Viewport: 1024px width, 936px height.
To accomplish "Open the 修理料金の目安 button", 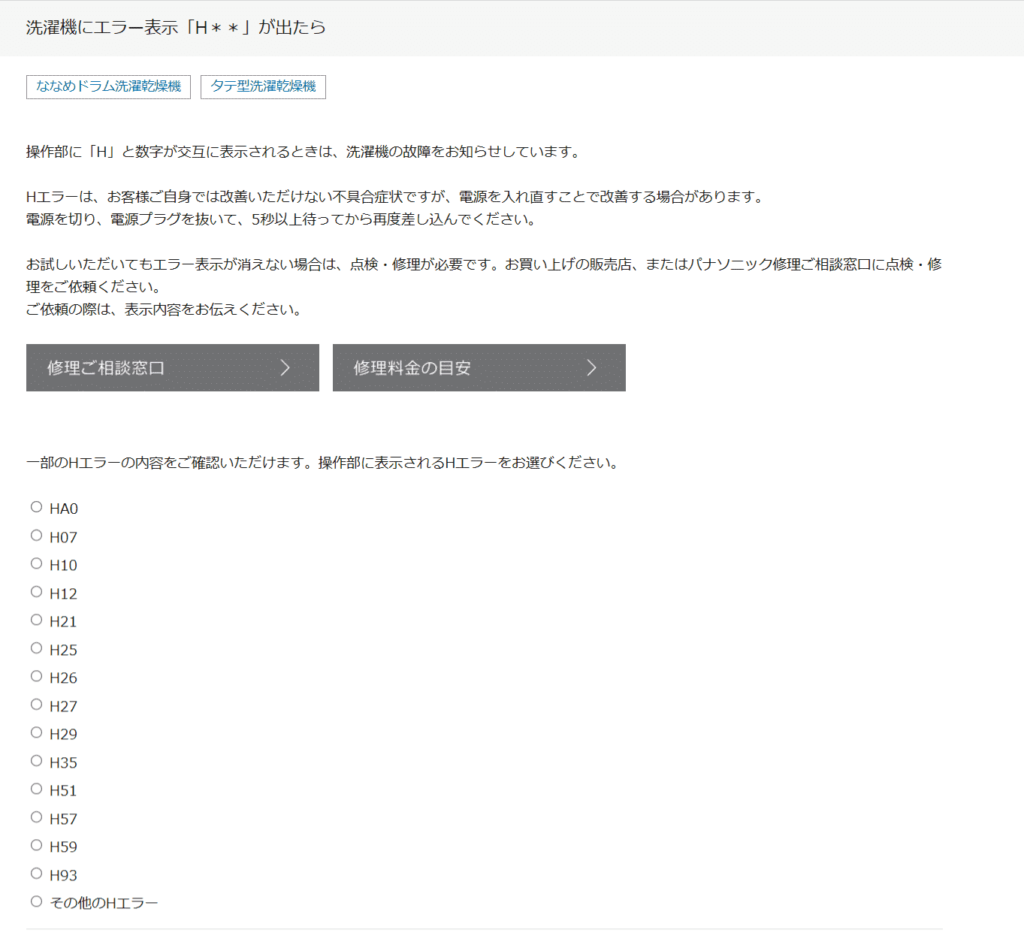I will pyautogui.click(x=478, y=368).
